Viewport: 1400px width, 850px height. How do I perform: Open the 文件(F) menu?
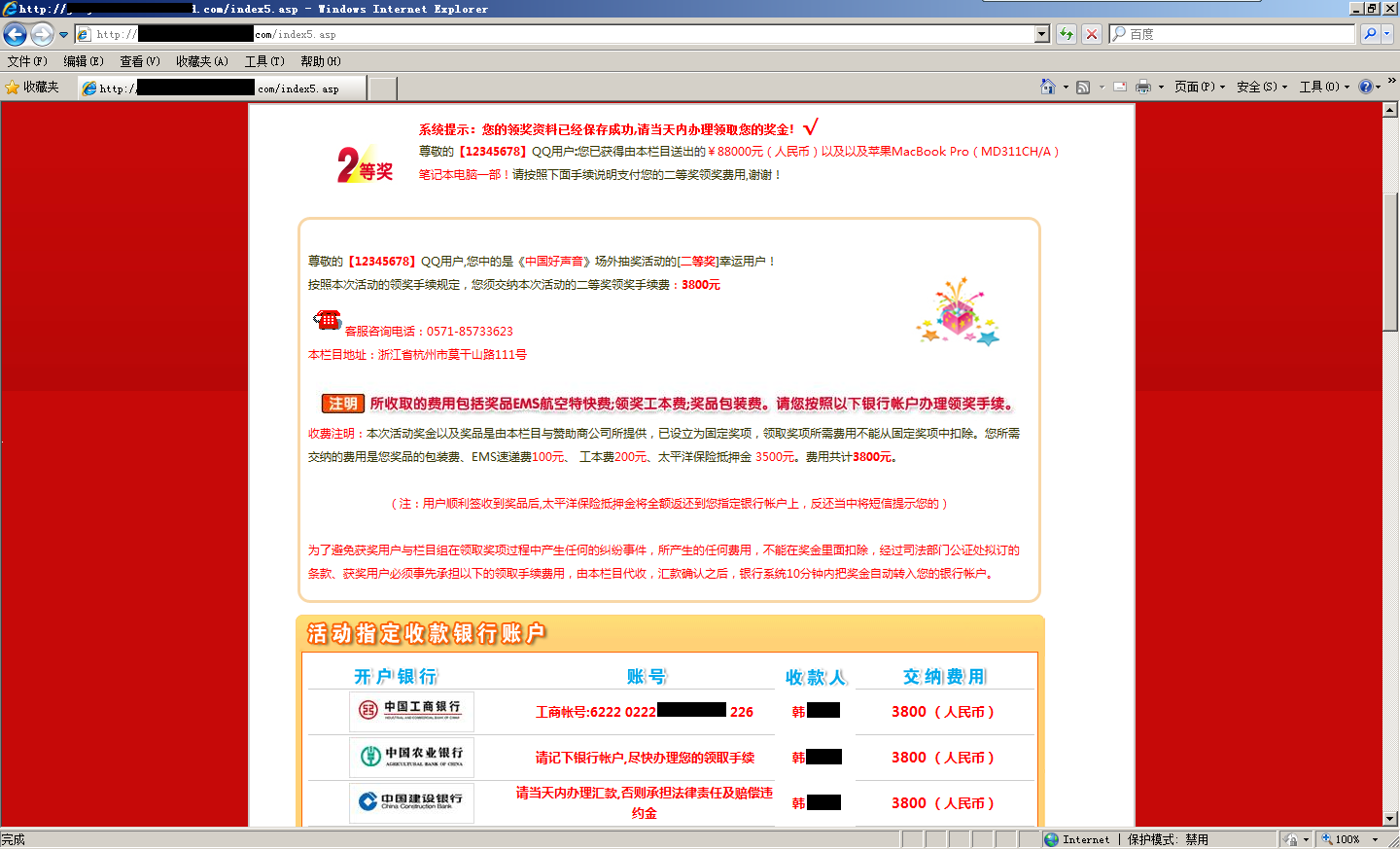pos(27,61)
